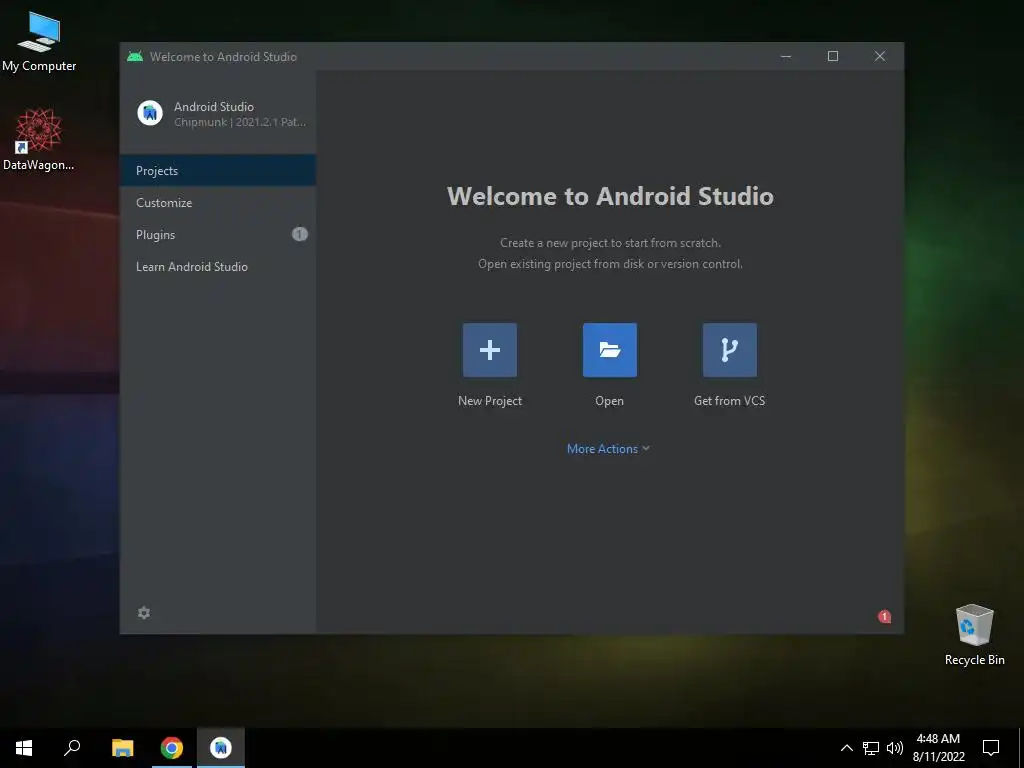The image size is (1024, 768).
Task: Select the Projects tab
Action: (217, 170)
